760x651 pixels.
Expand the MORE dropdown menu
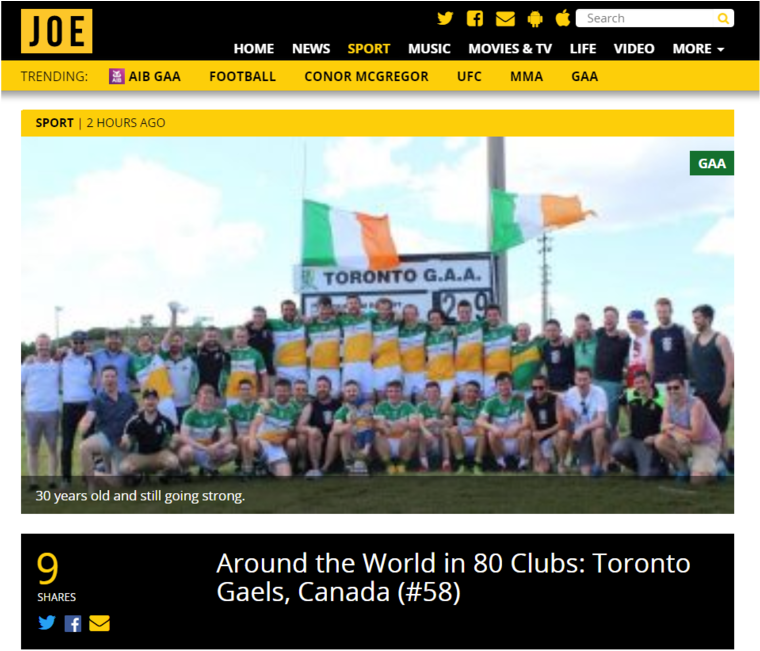(x=698, y=49)
